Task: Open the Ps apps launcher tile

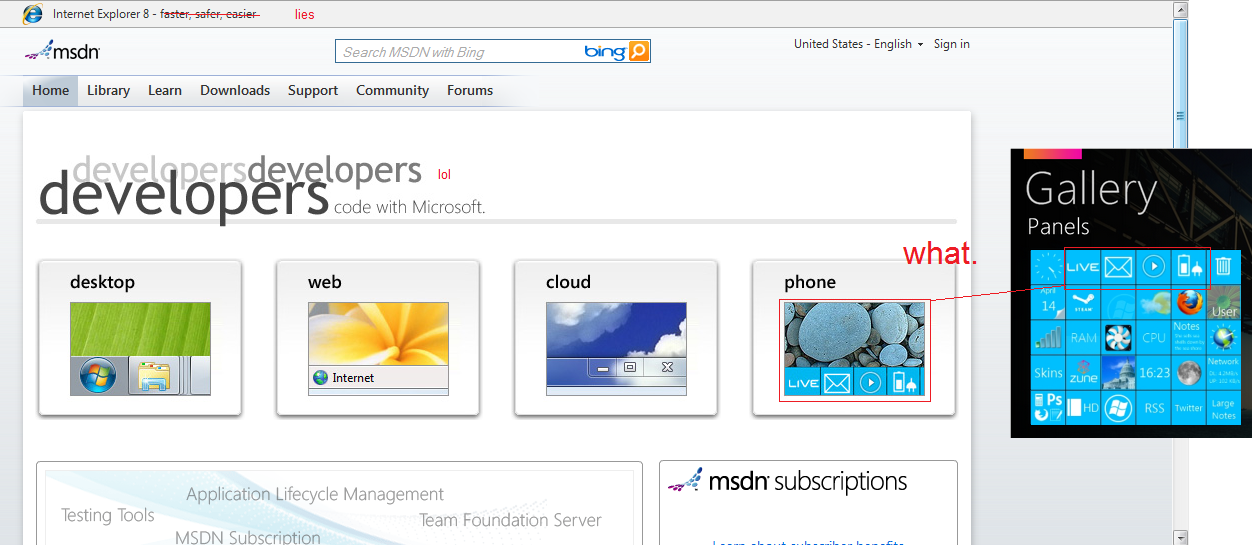Action: 1048,407
